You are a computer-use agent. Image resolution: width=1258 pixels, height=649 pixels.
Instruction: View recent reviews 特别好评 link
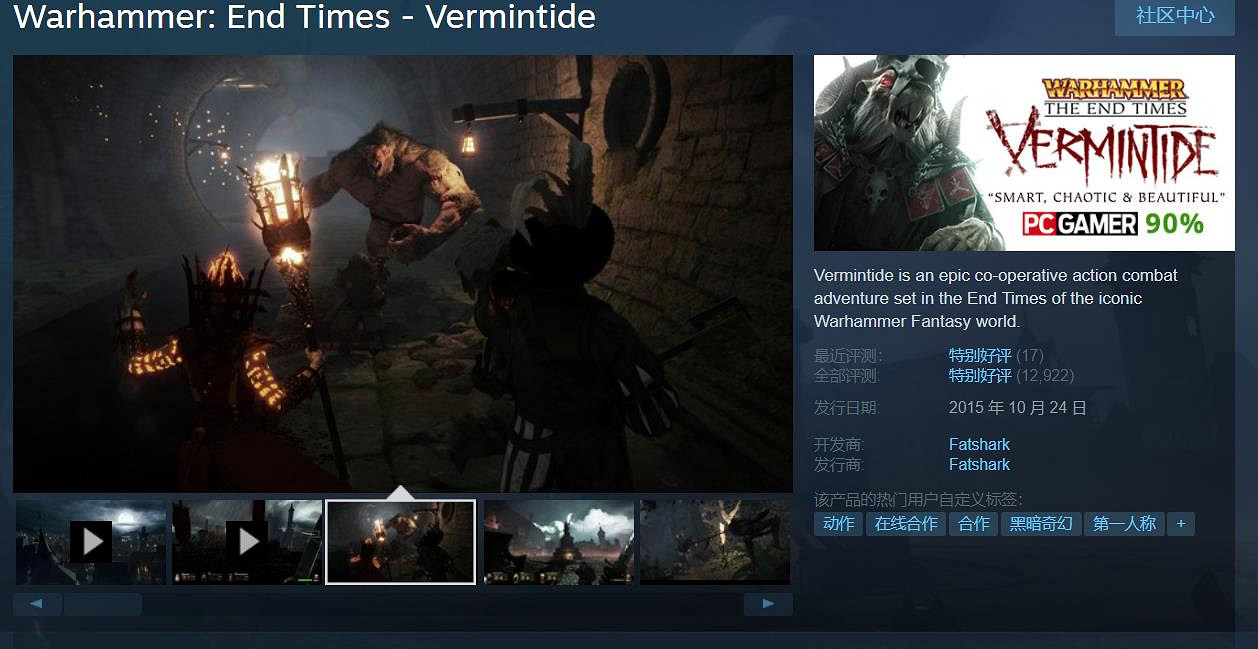click(x=980, y=355)
